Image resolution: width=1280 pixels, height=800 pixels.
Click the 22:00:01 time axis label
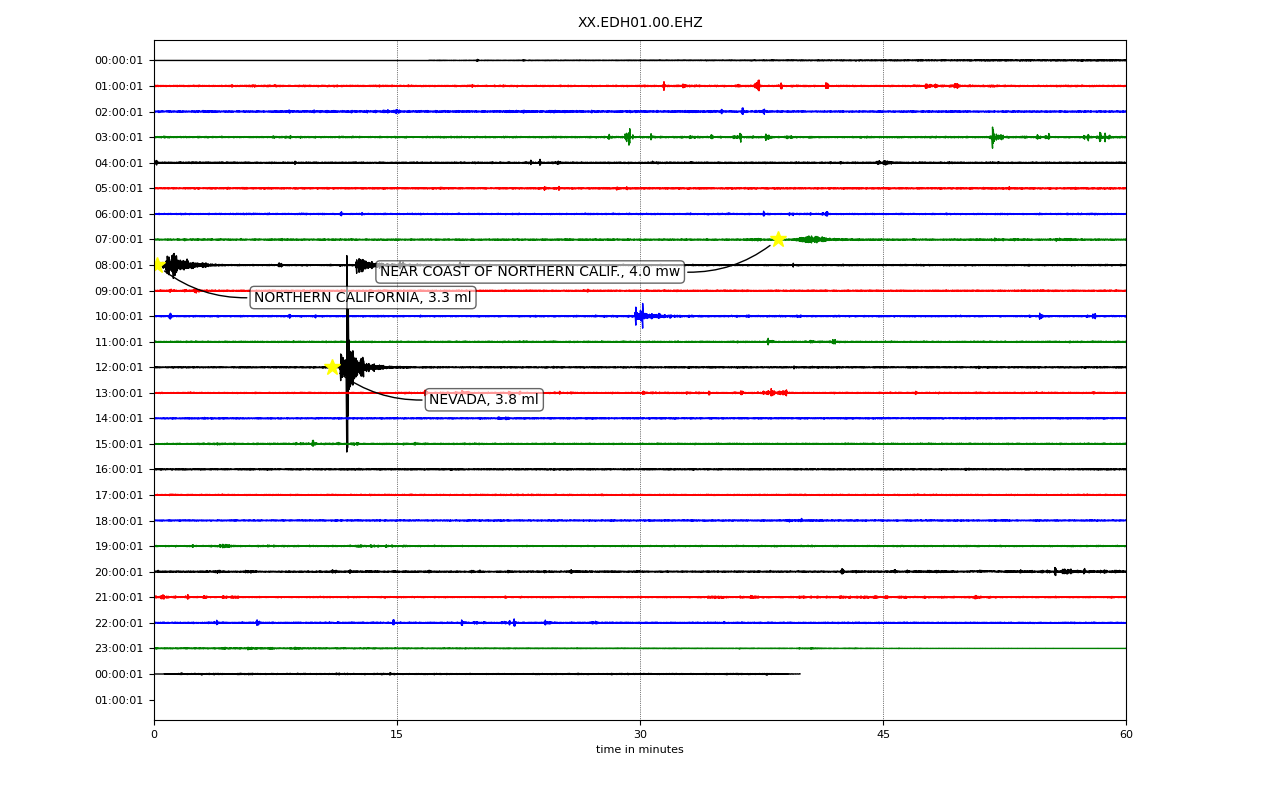(119, 623)
